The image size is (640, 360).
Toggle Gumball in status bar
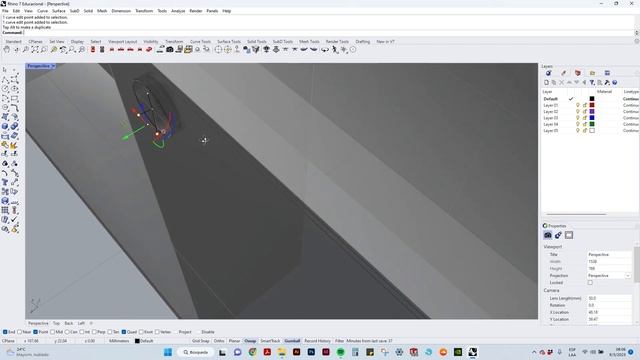coord(292,341)
